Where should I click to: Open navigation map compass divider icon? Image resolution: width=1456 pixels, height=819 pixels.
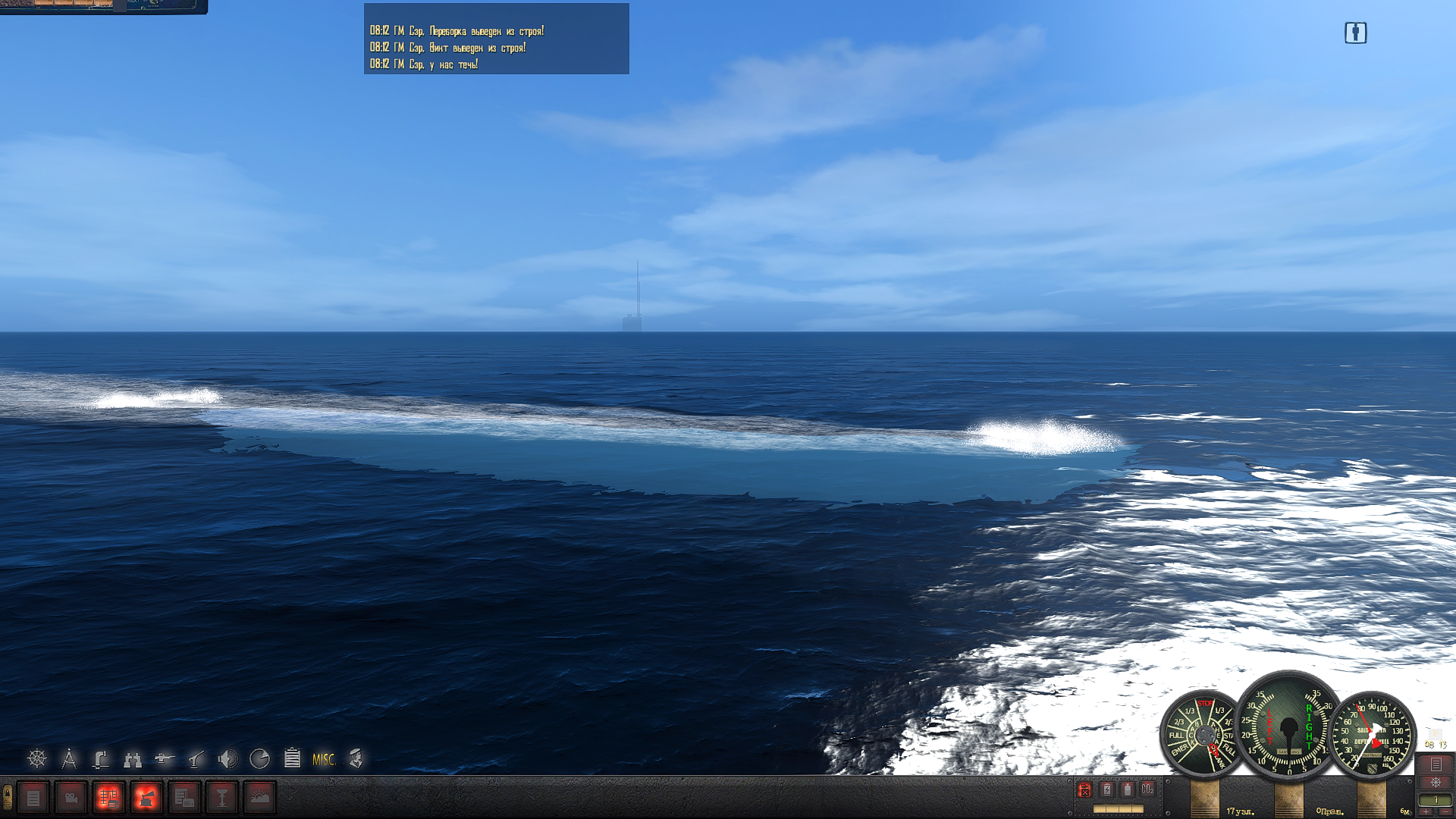pyautogui.click(x=69, y=758)
